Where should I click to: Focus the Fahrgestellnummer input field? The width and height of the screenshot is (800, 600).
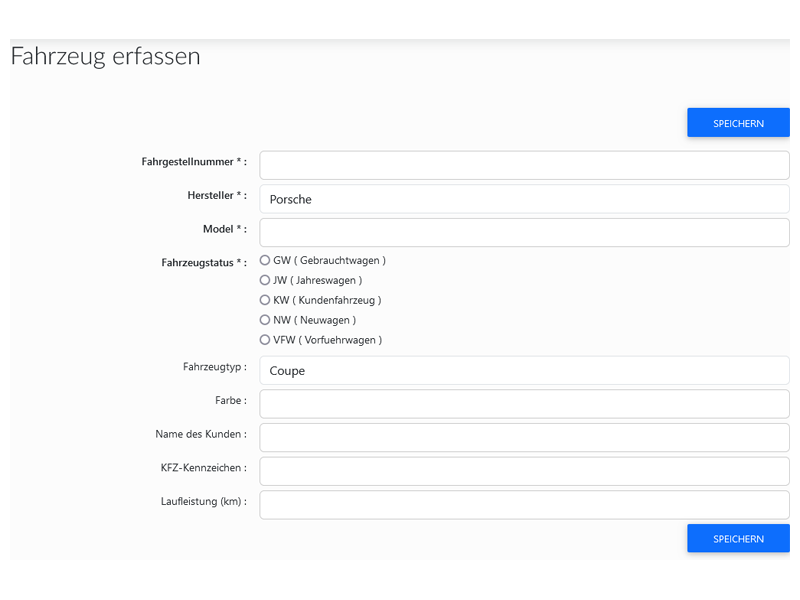click(x=524, y=165)
